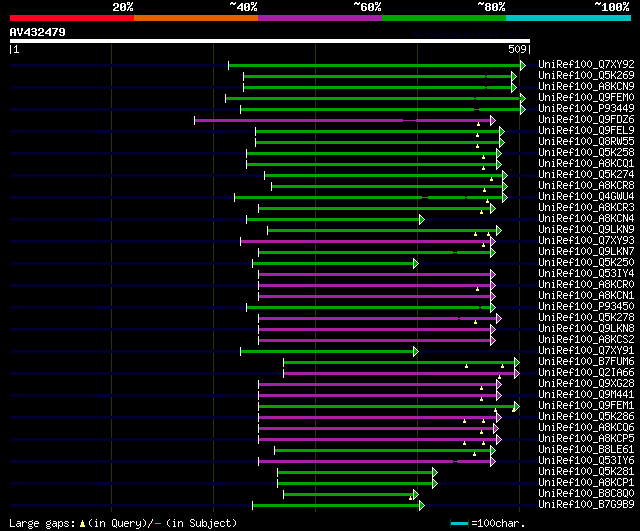Select the UniRef100_Q9XG28 label

pos(586,384)
